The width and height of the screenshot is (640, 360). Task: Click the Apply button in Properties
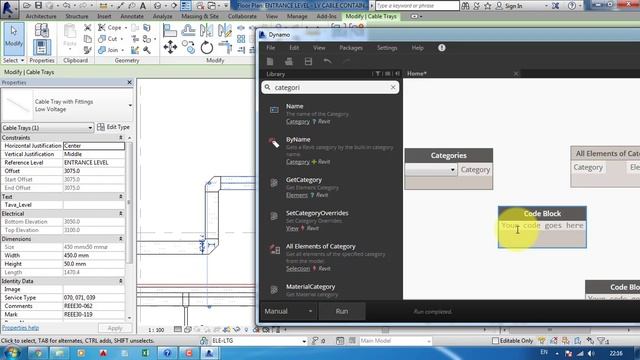click(x=115, y=328)
